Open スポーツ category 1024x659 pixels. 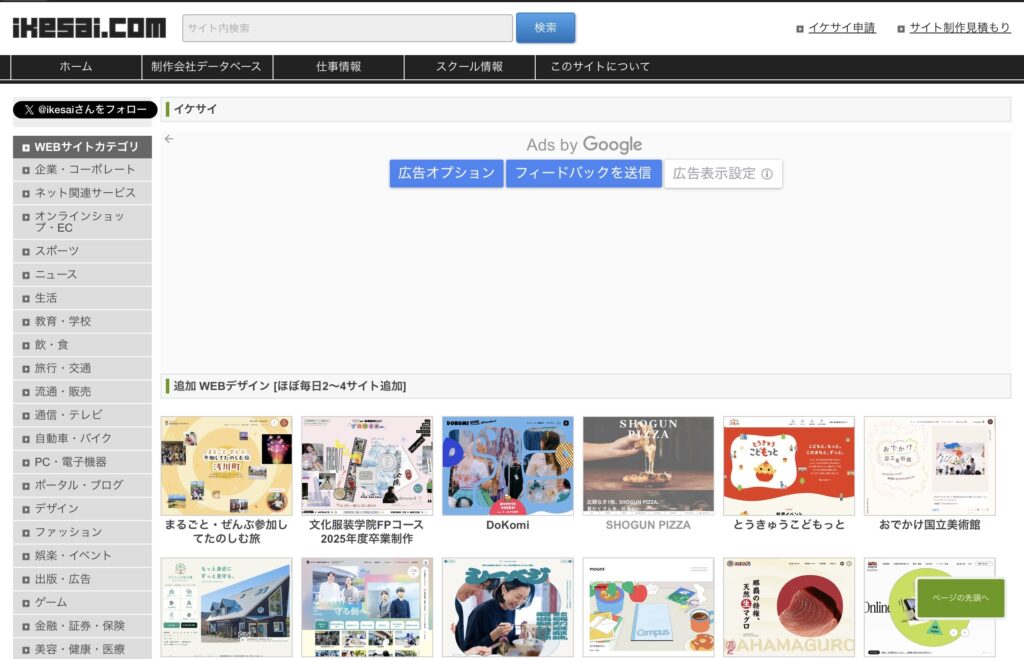click(82, 251)
